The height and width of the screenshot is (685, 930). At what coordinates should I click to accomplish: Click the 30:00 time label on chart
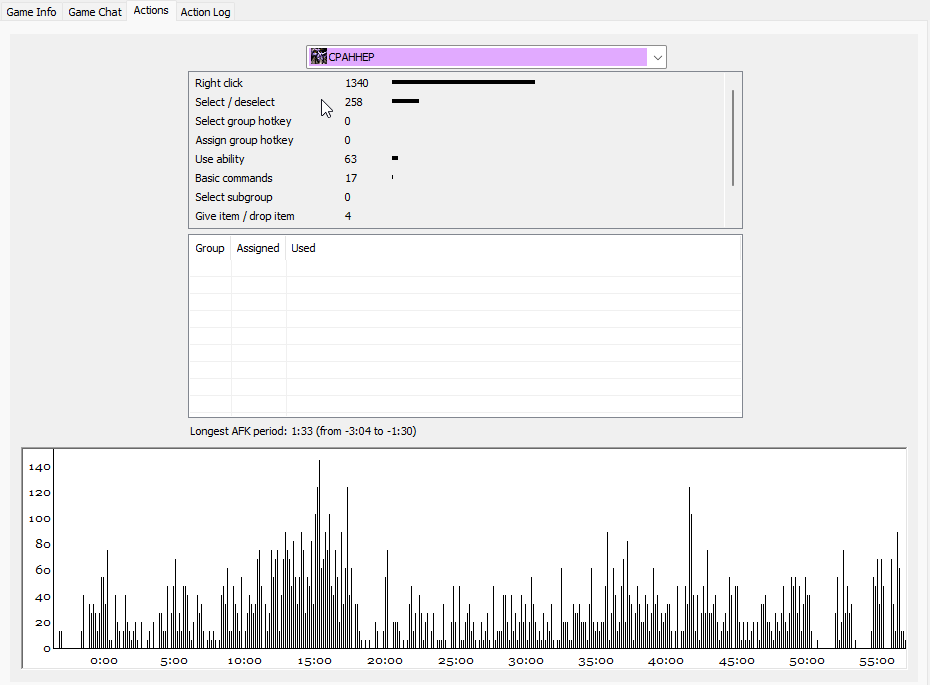(x=525, y=661)
